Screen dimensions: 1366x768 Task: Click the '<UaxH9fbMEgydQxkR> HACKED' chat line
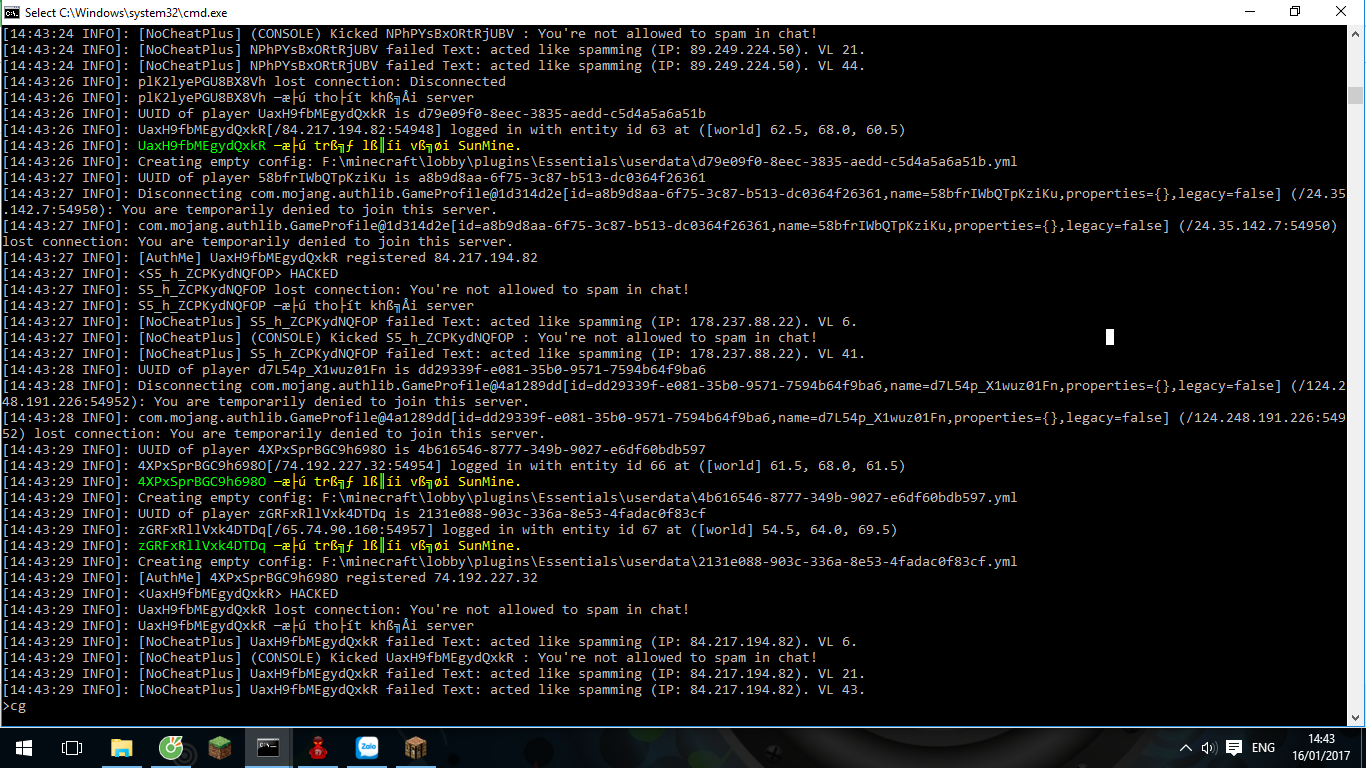pyautogui.click(x=170, y=594)
